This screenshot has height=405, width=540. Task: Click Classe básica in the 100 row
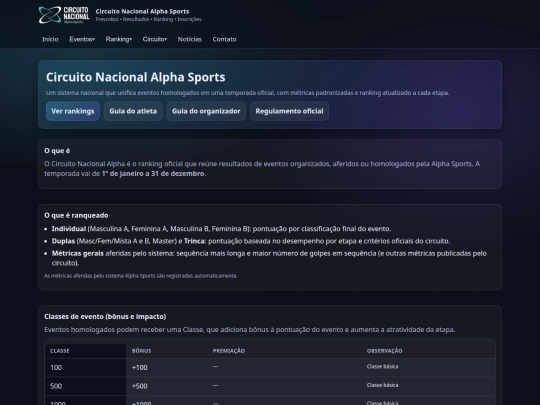point(382,366)
